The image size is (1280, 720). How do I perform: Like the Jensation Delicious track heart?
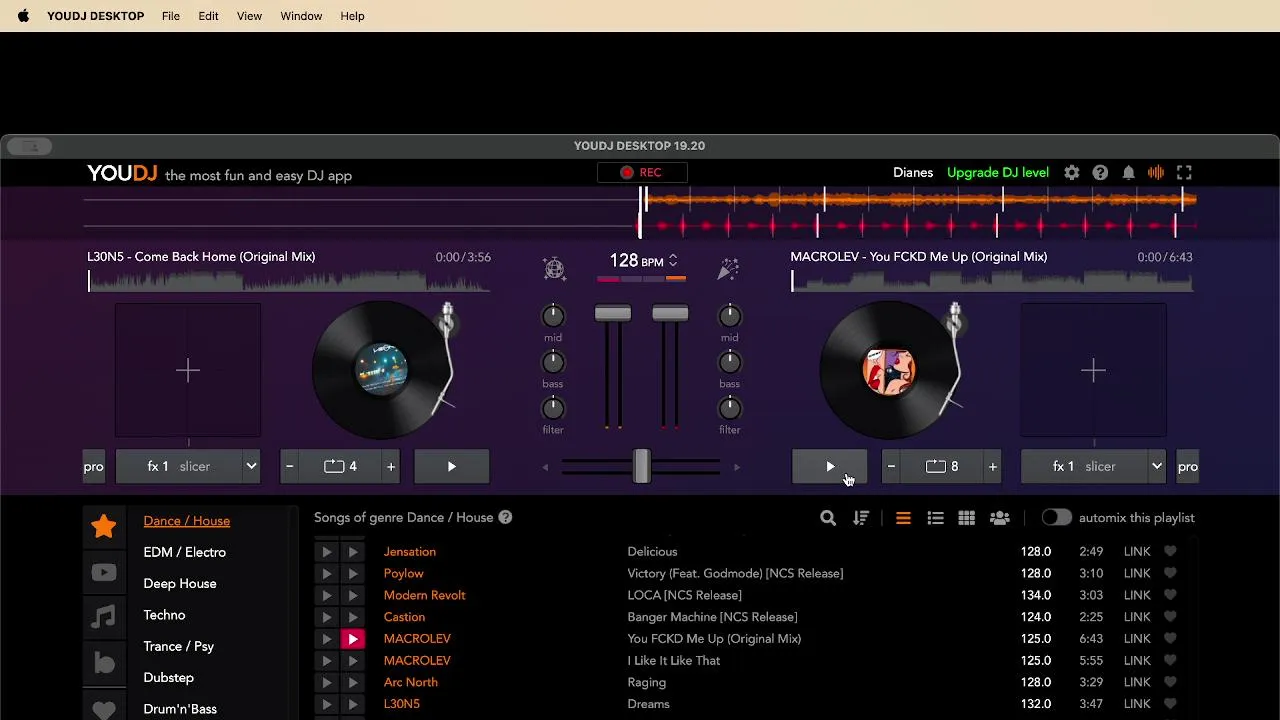[x=1170, y=551]
